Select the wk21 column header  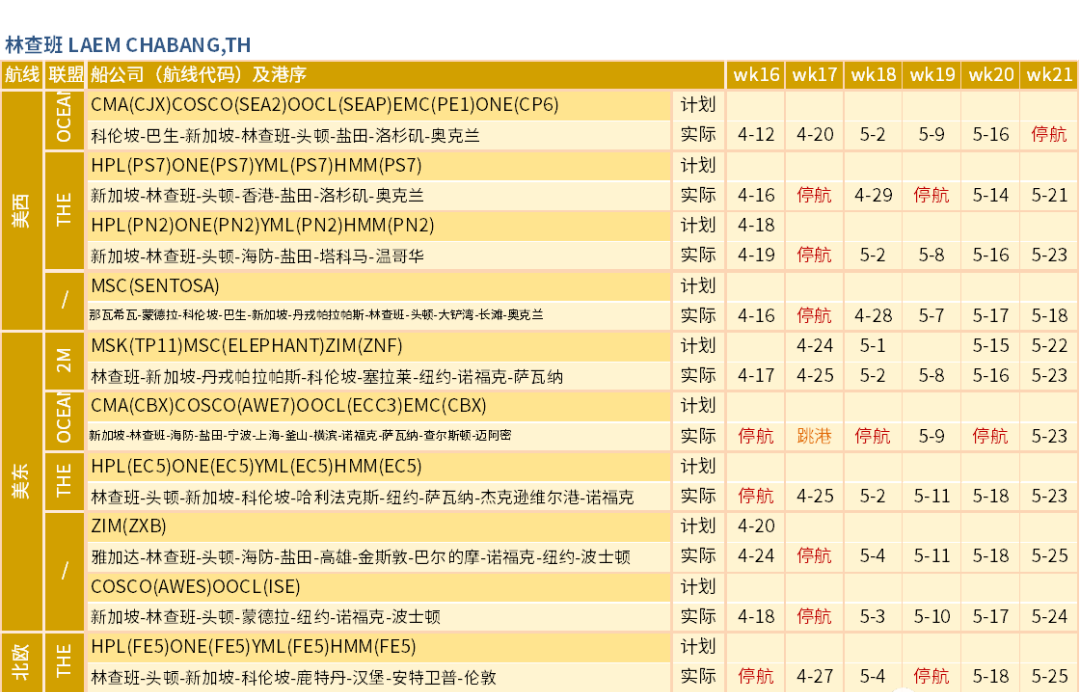point(1050,75)
